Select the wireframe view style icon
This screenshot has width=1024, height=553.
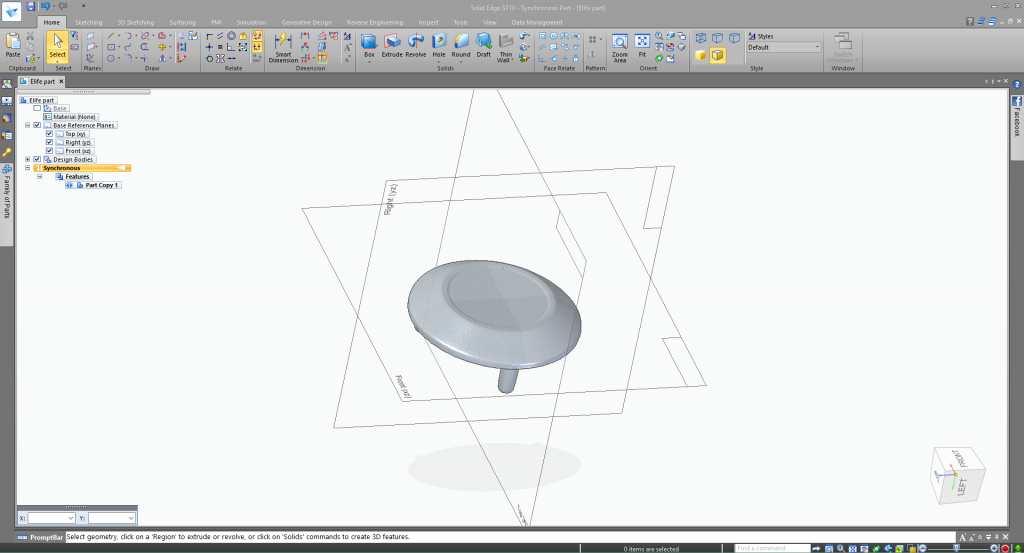pyautogui.click(x=701, y=38)
